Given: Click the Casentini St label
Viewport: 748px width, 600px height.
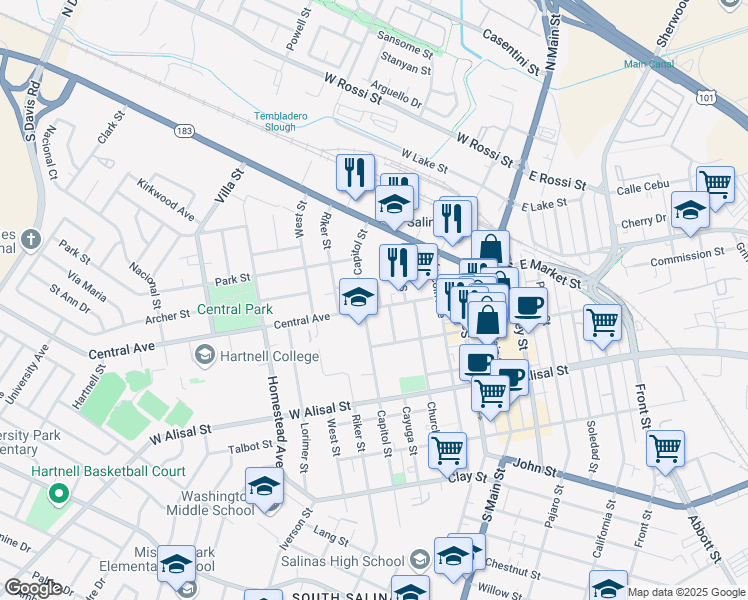Looking at the screenshot, I should point(511,52).
